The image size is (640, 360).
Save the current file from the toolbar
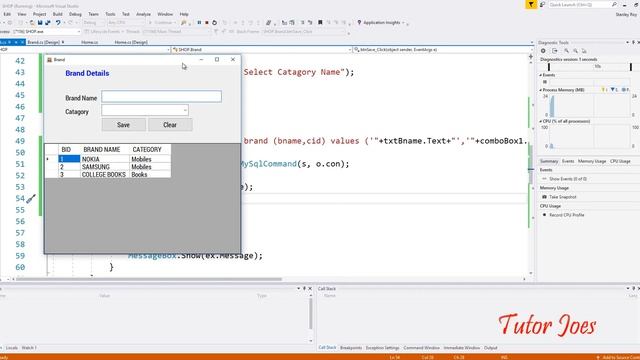[x=40, y=22]
